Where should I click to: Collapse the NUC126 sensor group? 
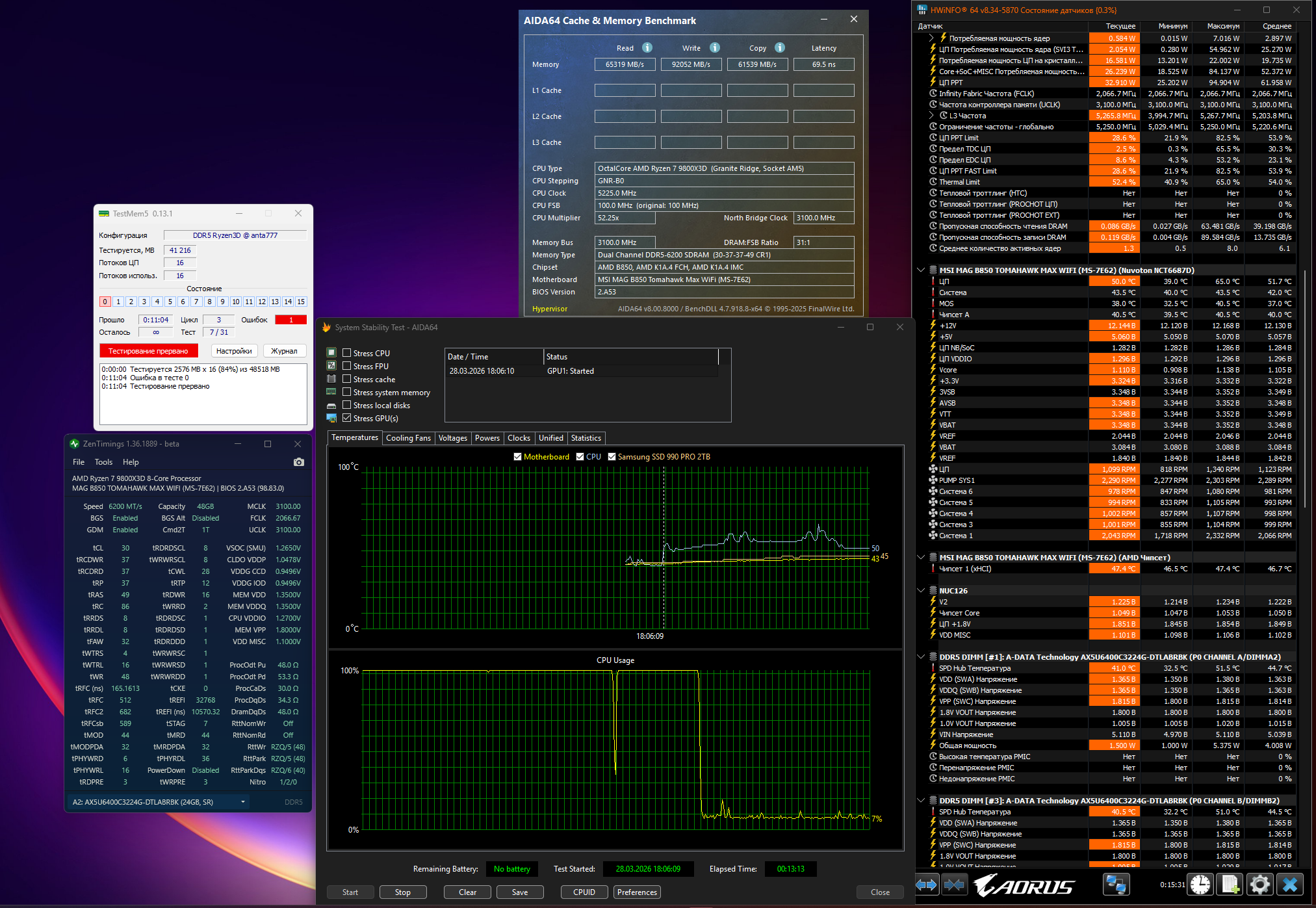pos(921,591)
